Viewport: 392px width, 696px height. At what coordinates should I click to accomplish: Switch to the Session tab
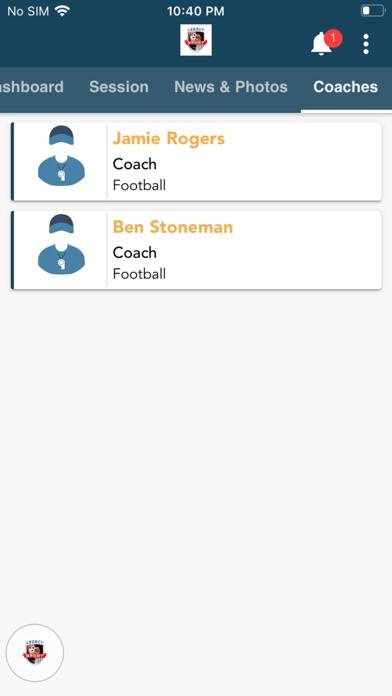coord(119,87)
